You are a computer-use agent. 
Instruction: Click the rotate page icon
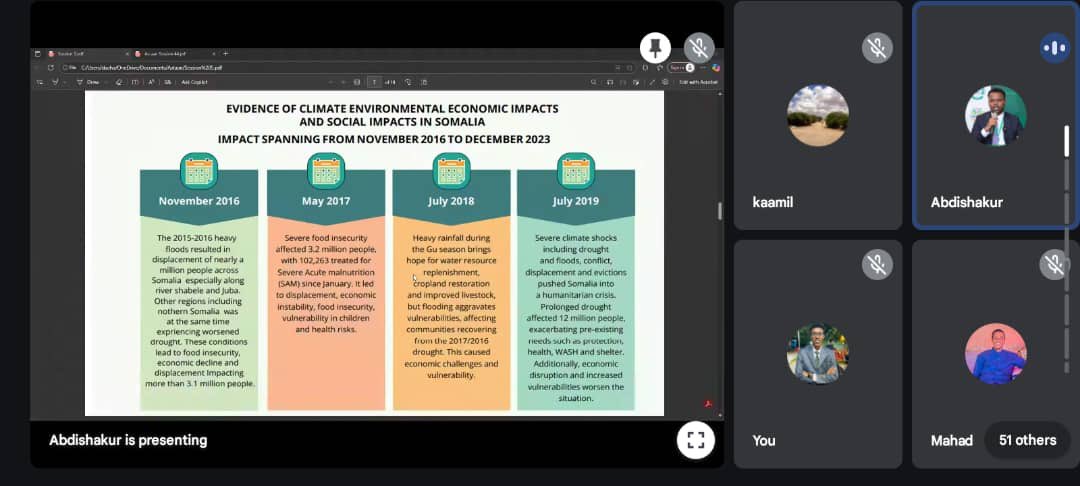point(408,82)
